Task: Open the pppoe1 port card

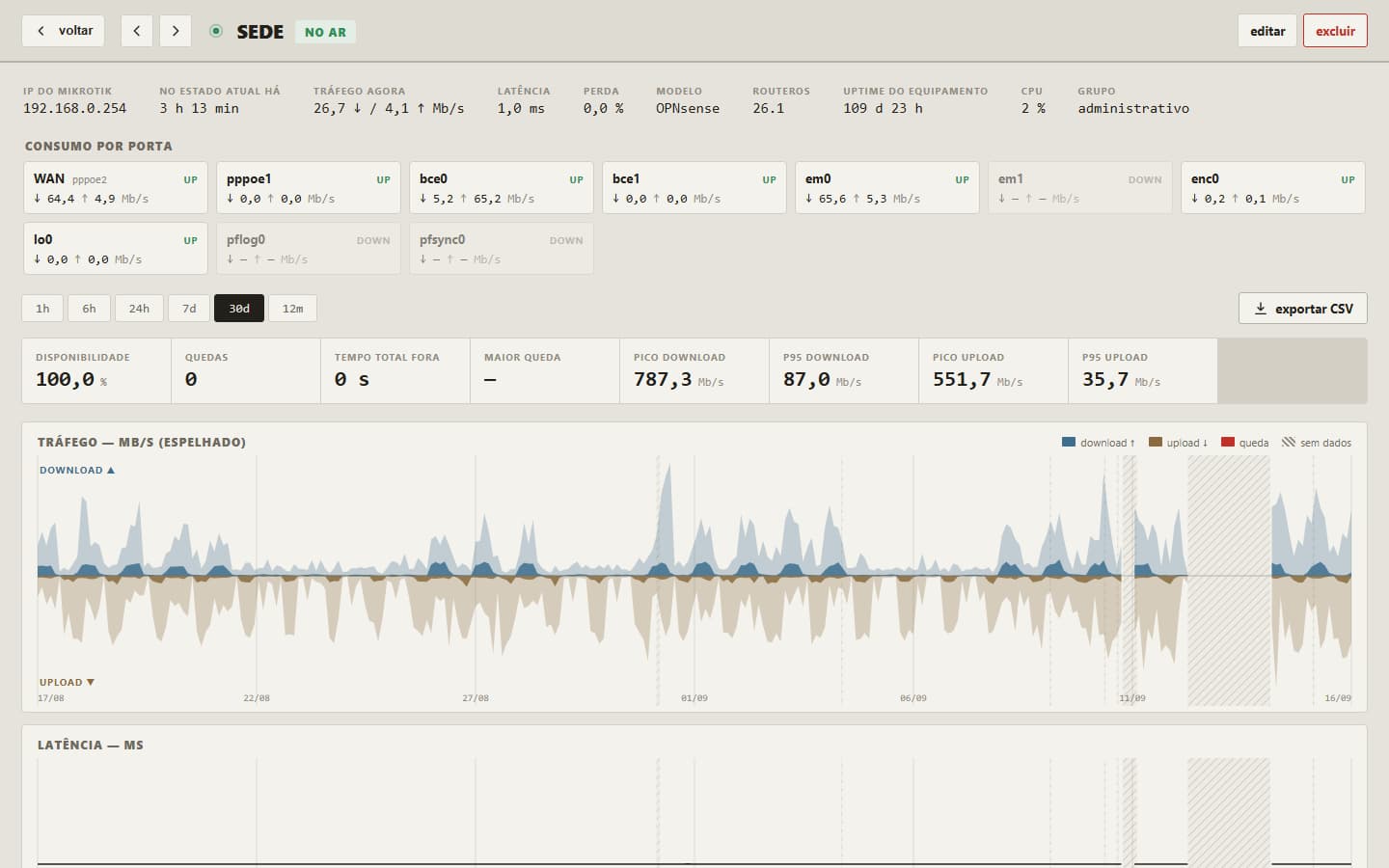Action: 308,187
